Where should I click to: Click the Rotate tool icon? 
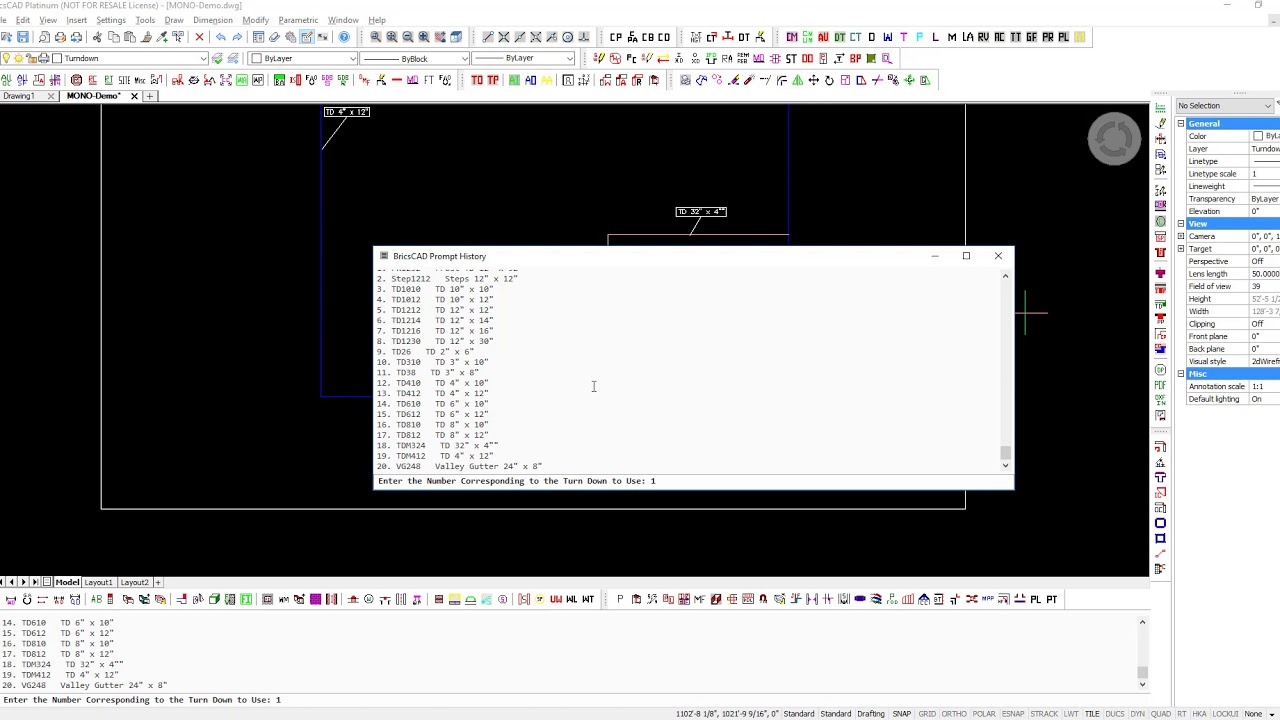point(829,80)
